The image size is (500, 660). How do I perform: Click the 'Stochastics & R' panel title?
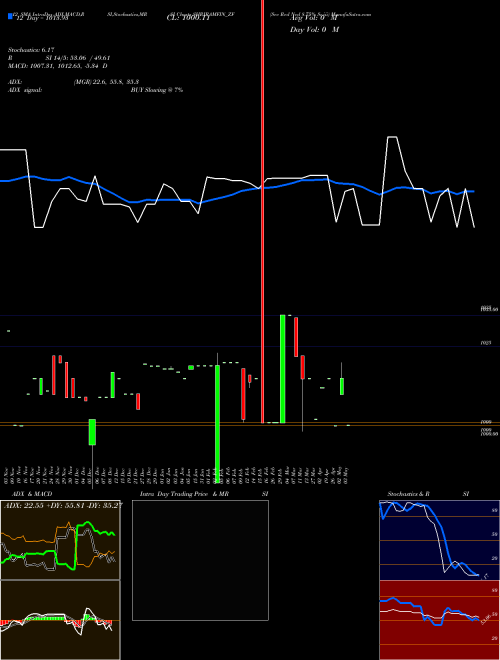tap(408, 494)
